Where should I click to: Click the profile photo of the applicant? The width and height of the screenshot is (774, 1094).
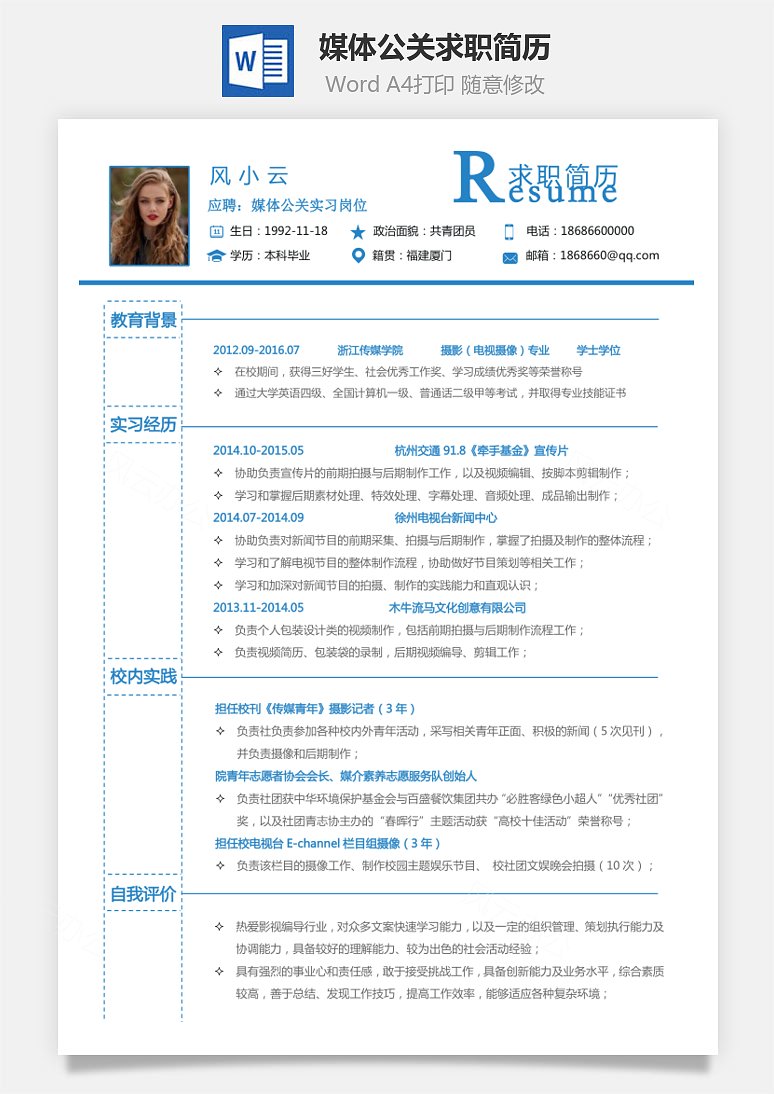(x=149, y=216)
